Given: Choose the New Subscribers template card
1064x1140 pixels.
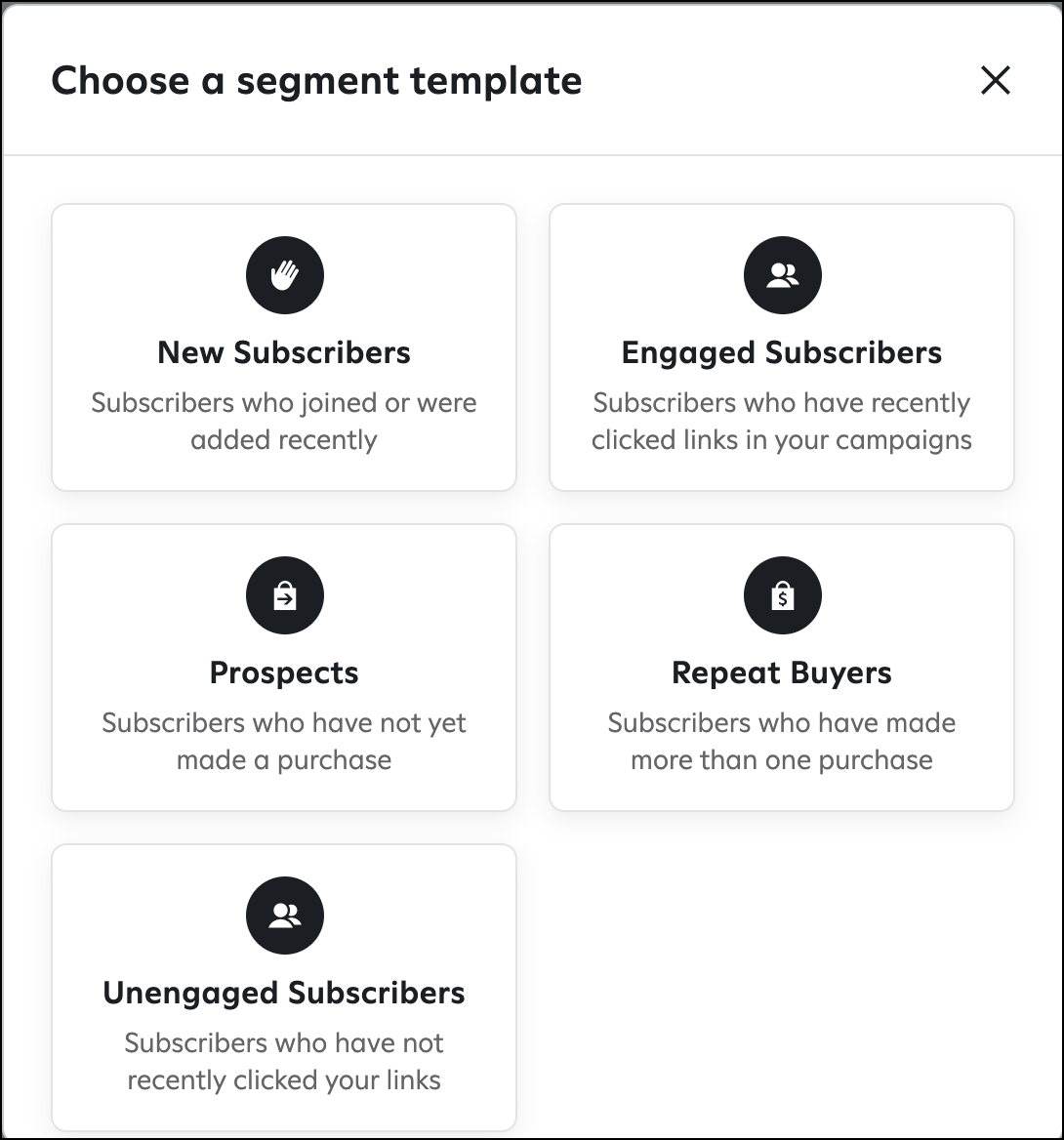Looking at the screenshot, I should pyautogui.click(x=284, y=346).
